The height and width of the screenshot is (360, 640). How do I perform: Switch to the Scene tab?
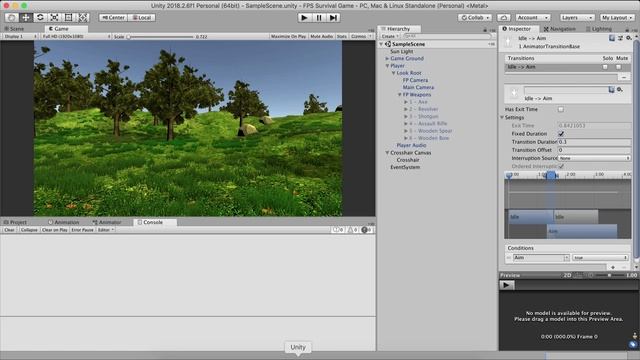pyautogui.click(x=14, y=29)
